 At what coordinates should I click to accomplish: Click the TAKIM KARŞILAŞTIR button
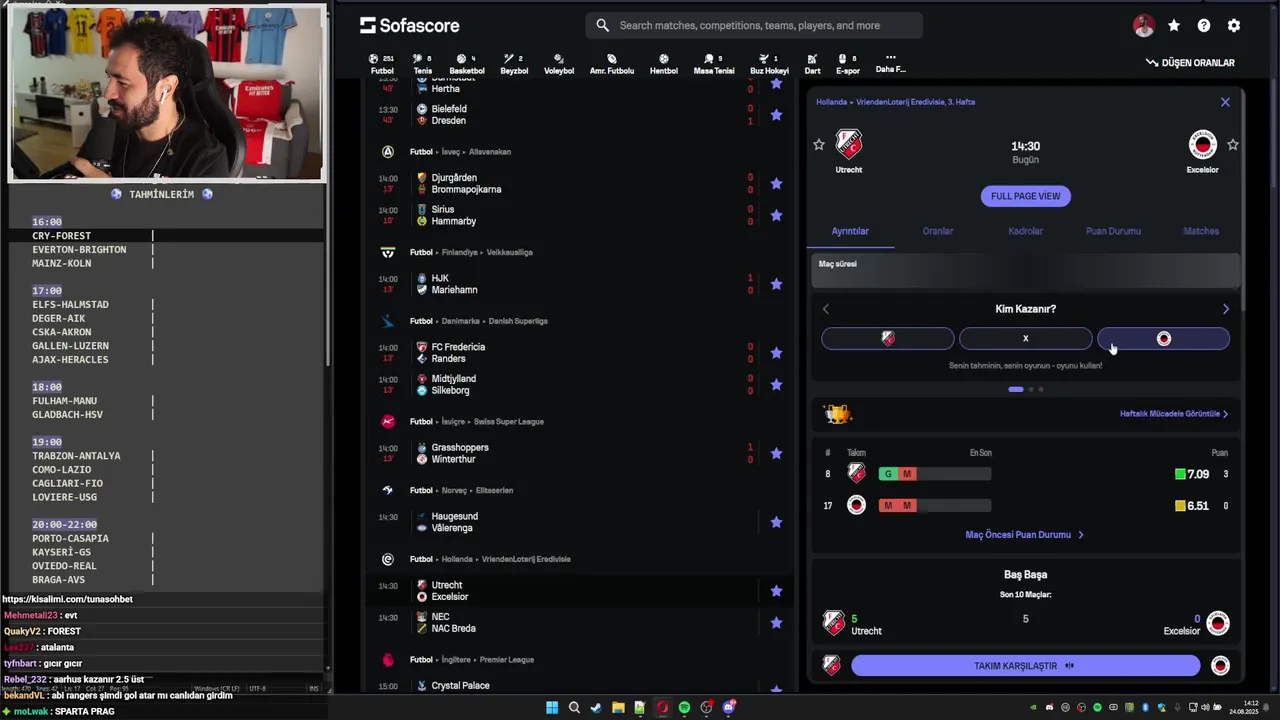click(1025, 666)
